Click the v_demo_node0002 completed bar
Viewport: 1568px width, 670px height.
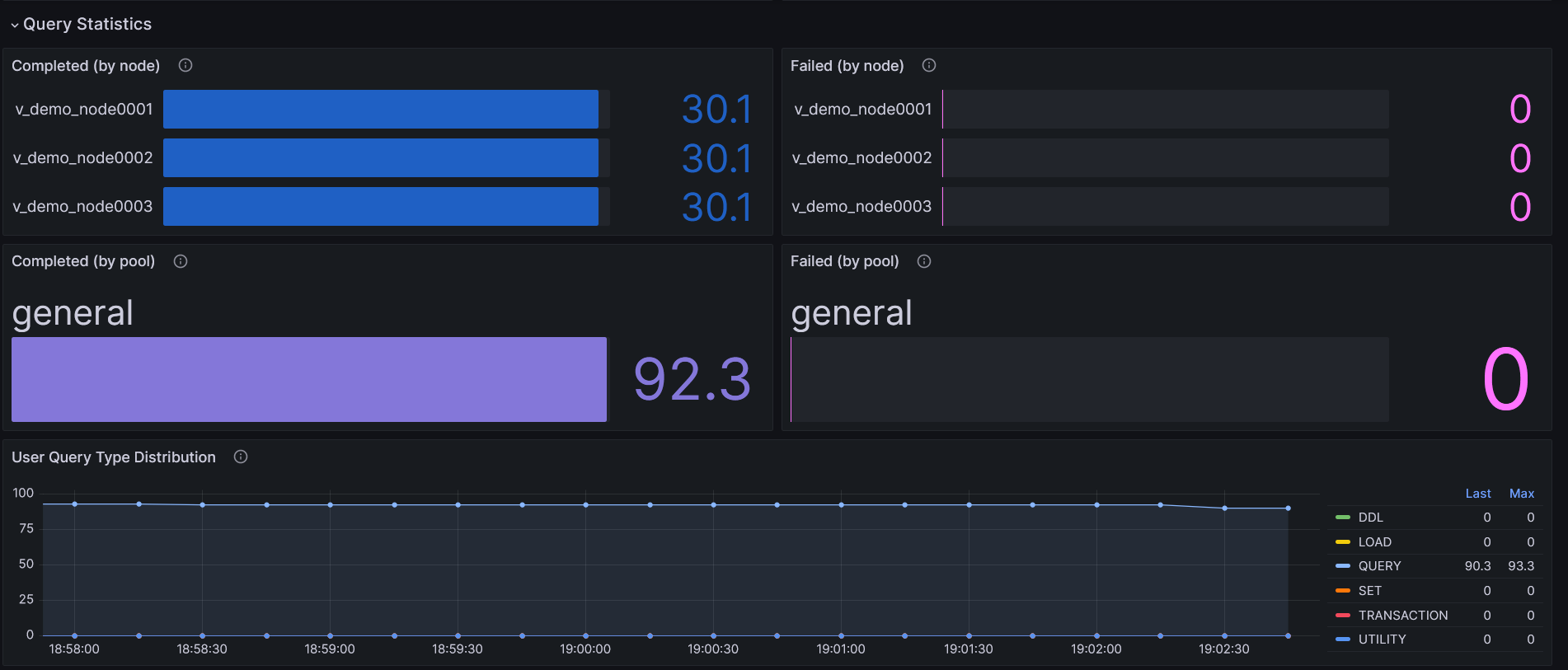pyautogui.click(x=381, y=157)
